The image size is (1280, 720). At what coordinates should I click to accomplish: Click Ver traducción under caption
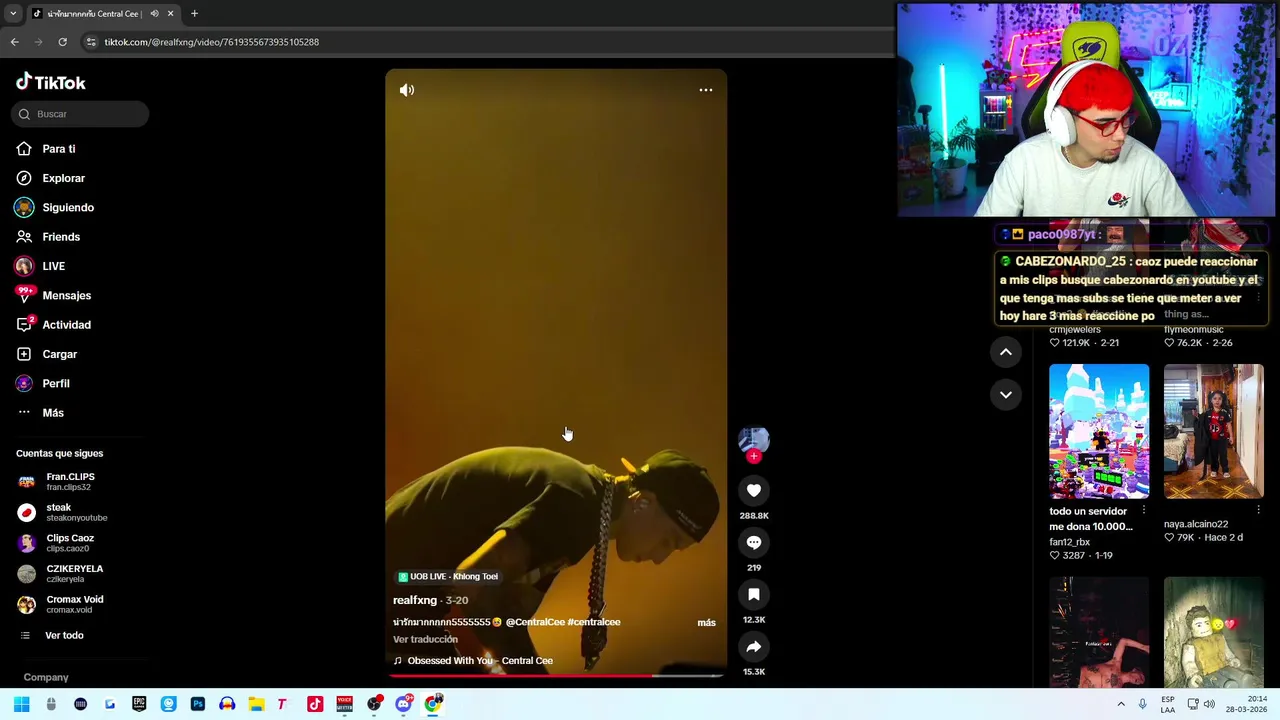pyautogui.click(x=425, y=639)
